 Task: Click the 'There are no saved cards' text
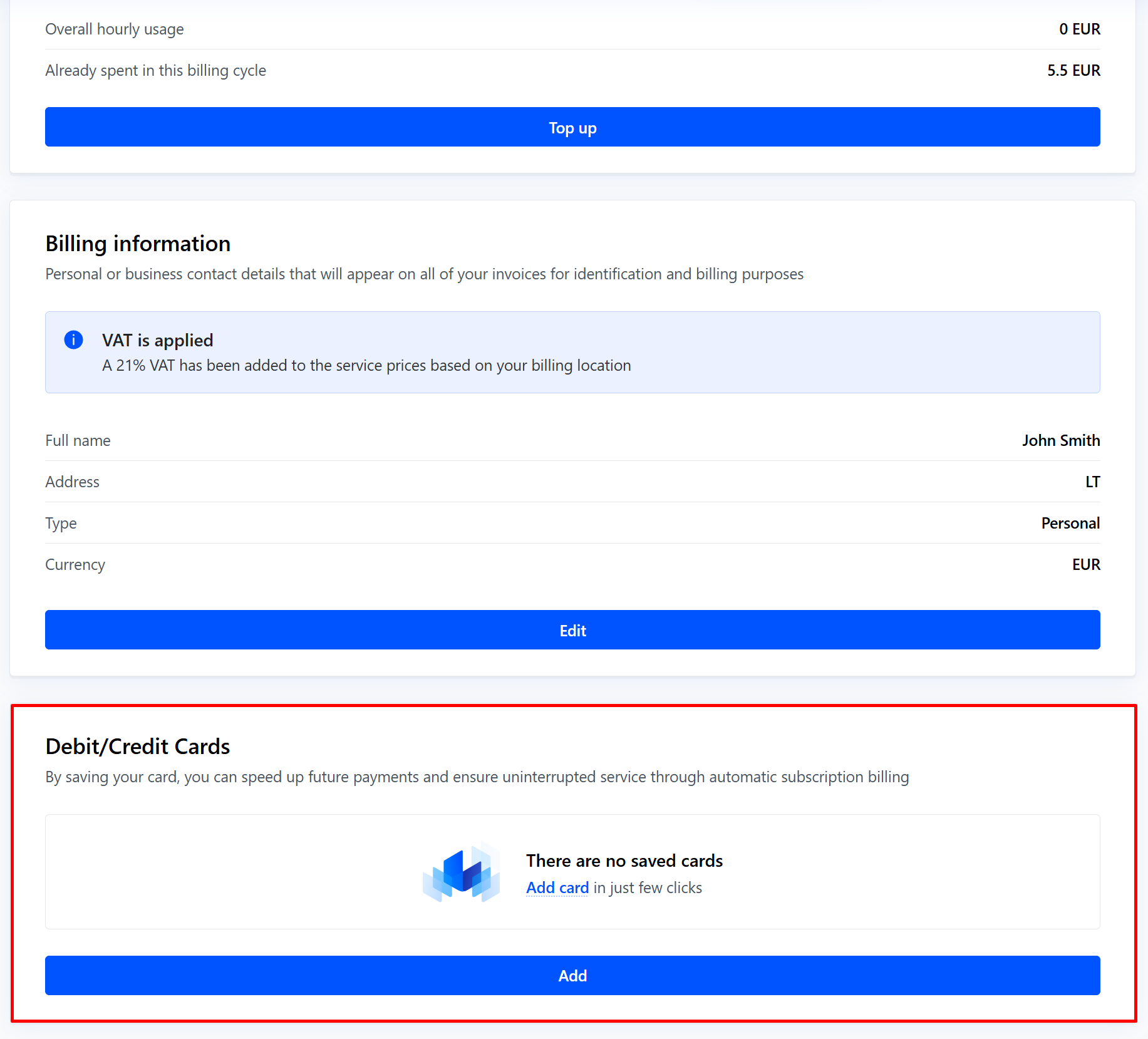pos(624,861)
